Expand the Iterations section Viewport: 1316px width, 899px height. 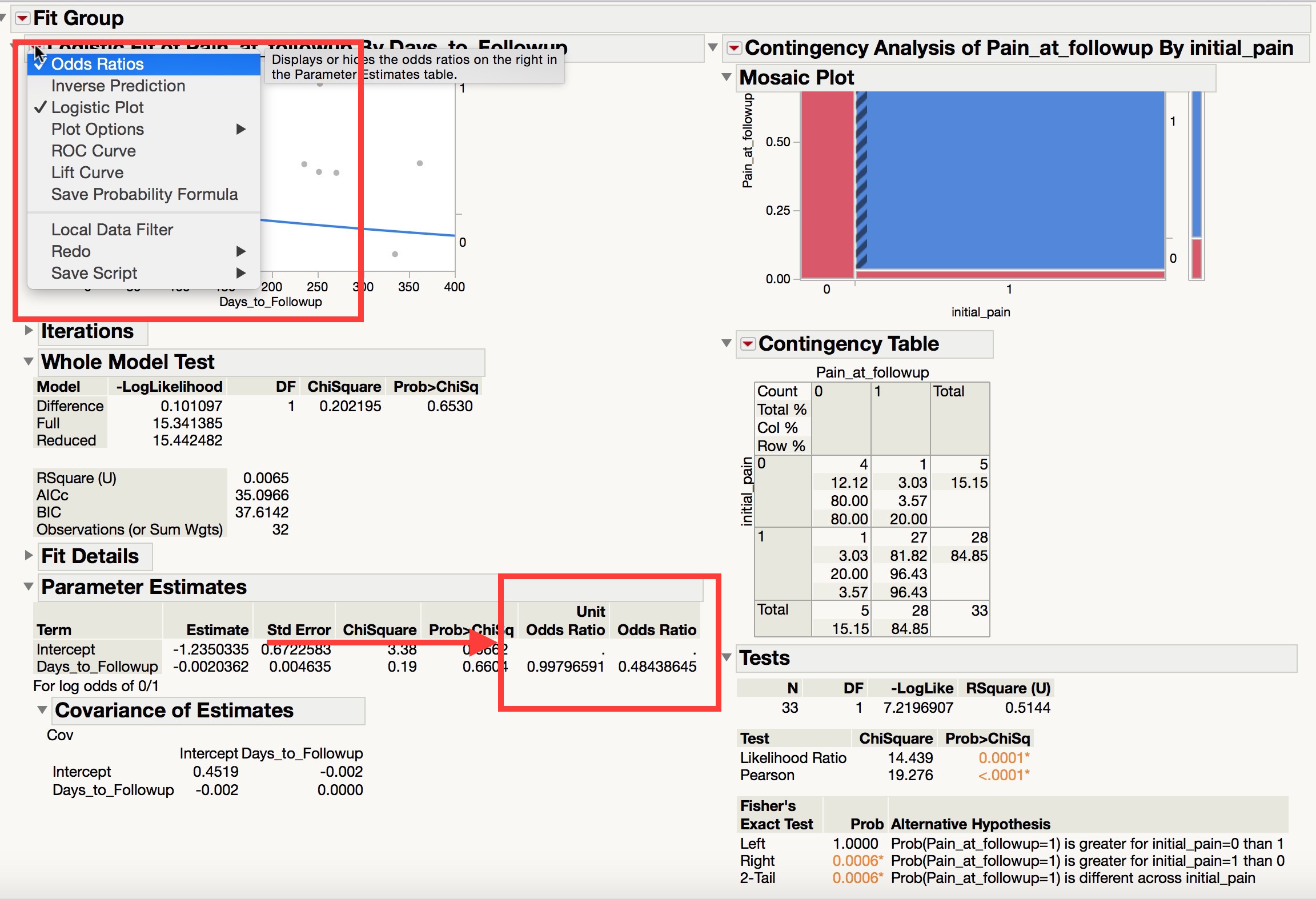(x=29, y=331)
